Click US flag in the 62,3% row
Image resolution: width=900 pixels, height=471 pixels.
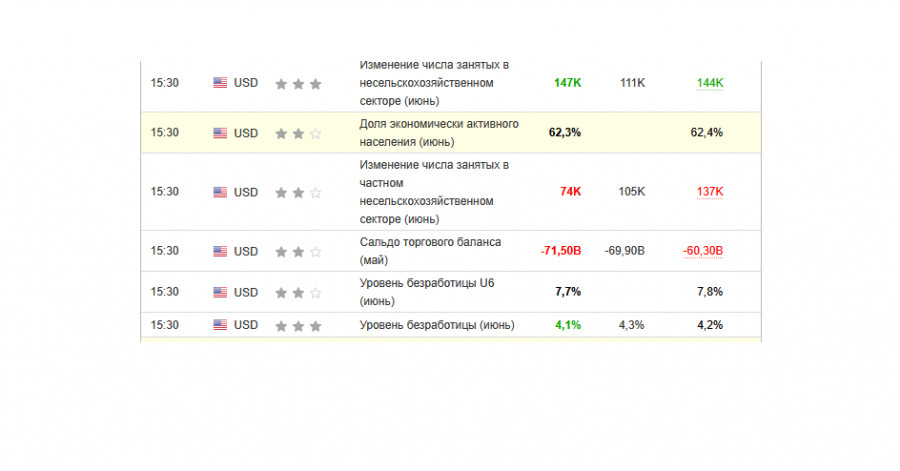[x=220, y=133]
